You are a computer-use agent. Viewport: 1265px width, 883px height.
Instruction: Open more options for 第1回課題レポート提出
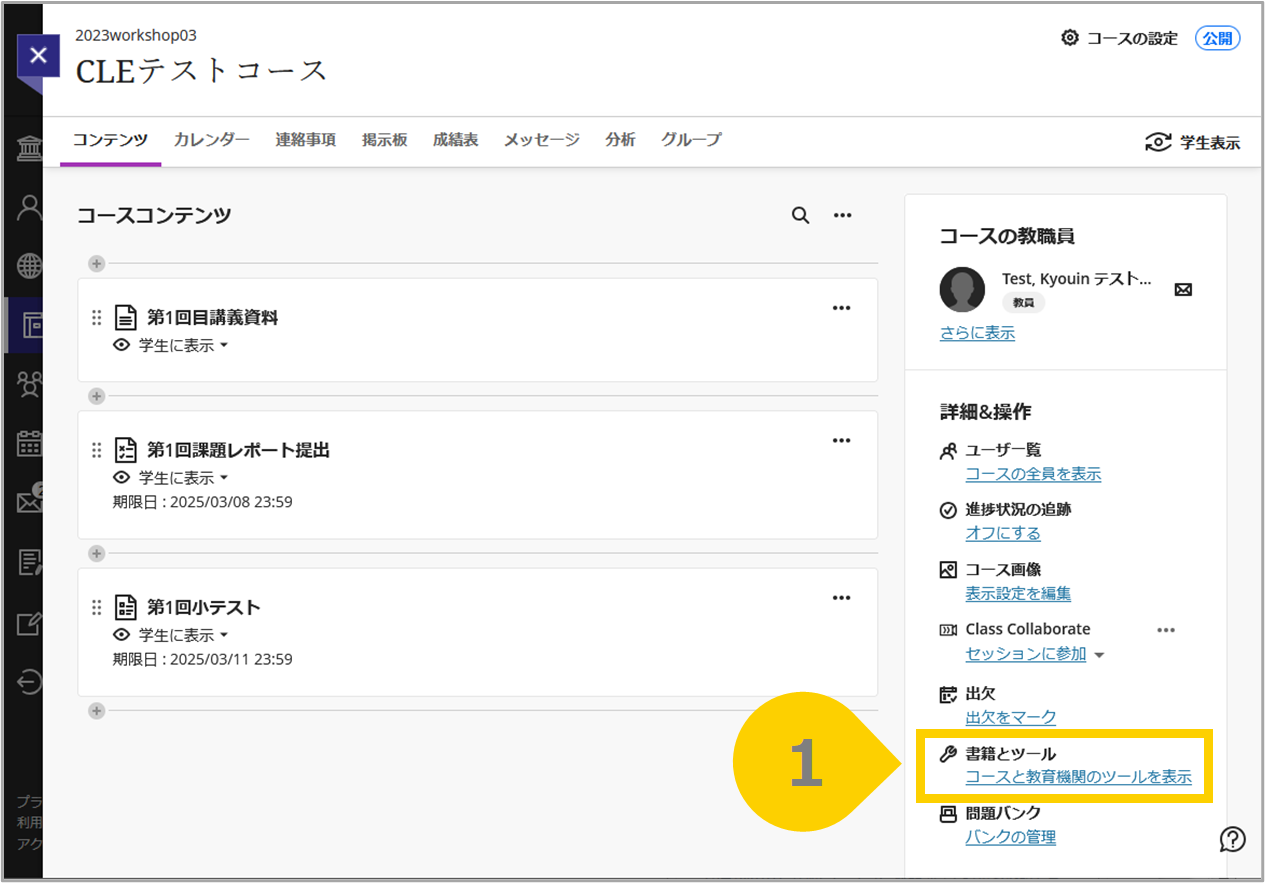(842, 440)
